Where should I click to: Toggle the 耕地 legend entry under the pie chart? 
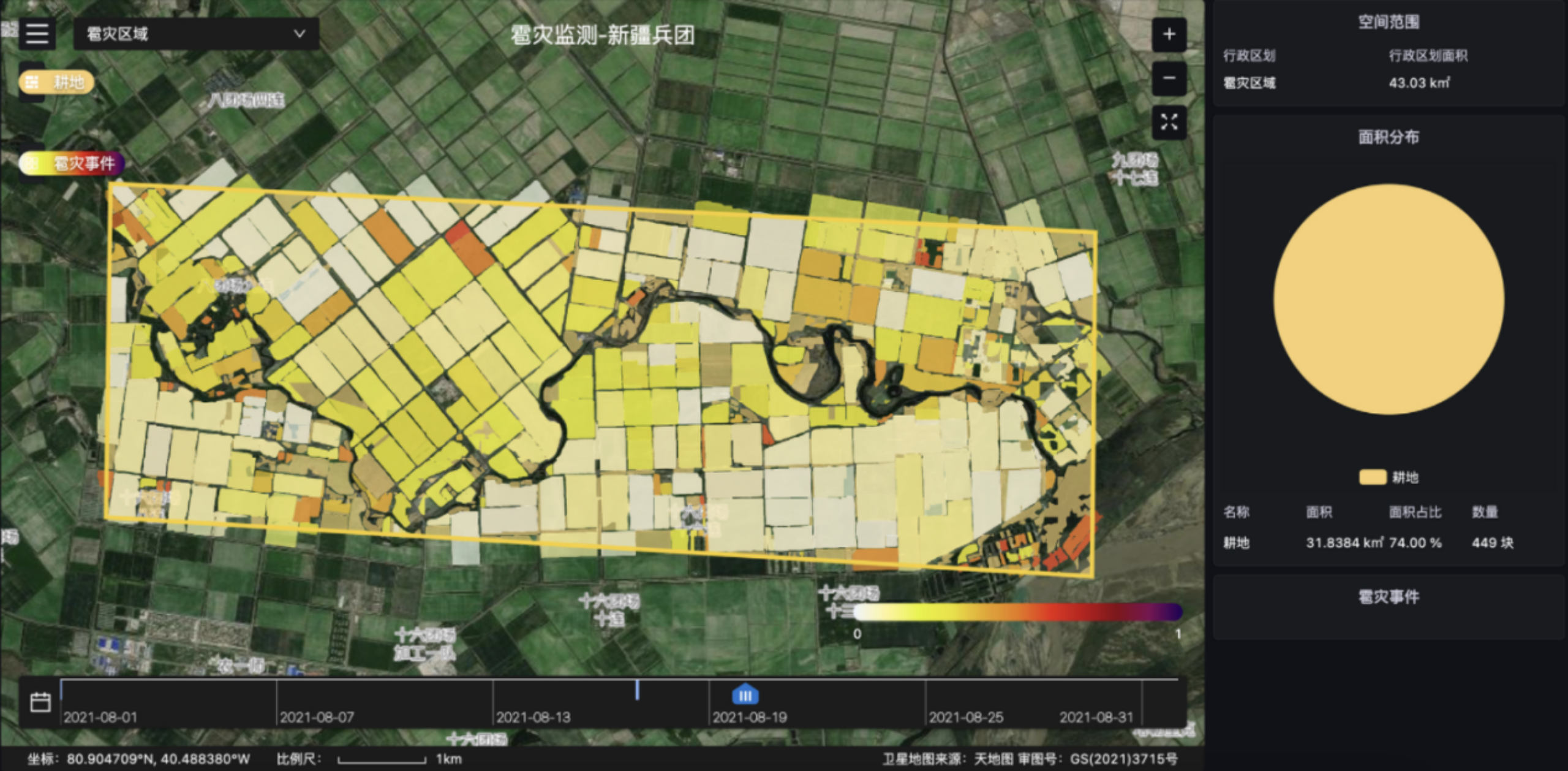coord(1389,477)
